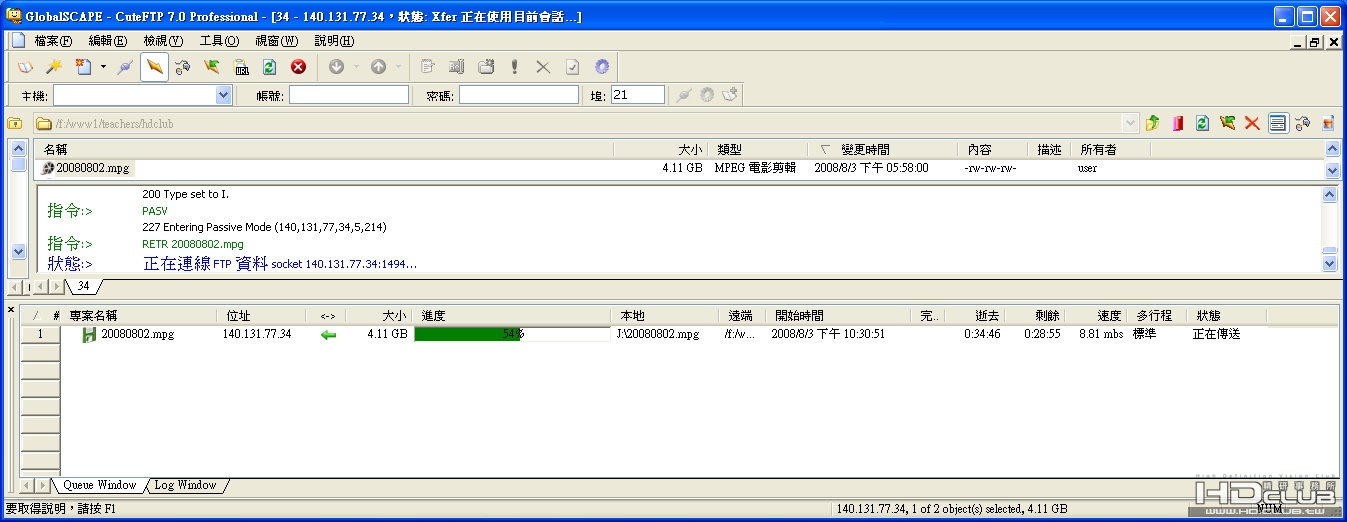Open 說明 menu
The height and width of the screenshot is (522, 1347).
[x=334, y=41]
